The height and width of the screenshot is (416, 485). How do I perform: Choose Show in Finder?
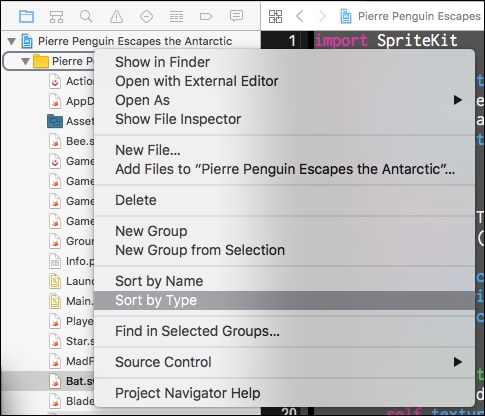click(x=284, y=62)
